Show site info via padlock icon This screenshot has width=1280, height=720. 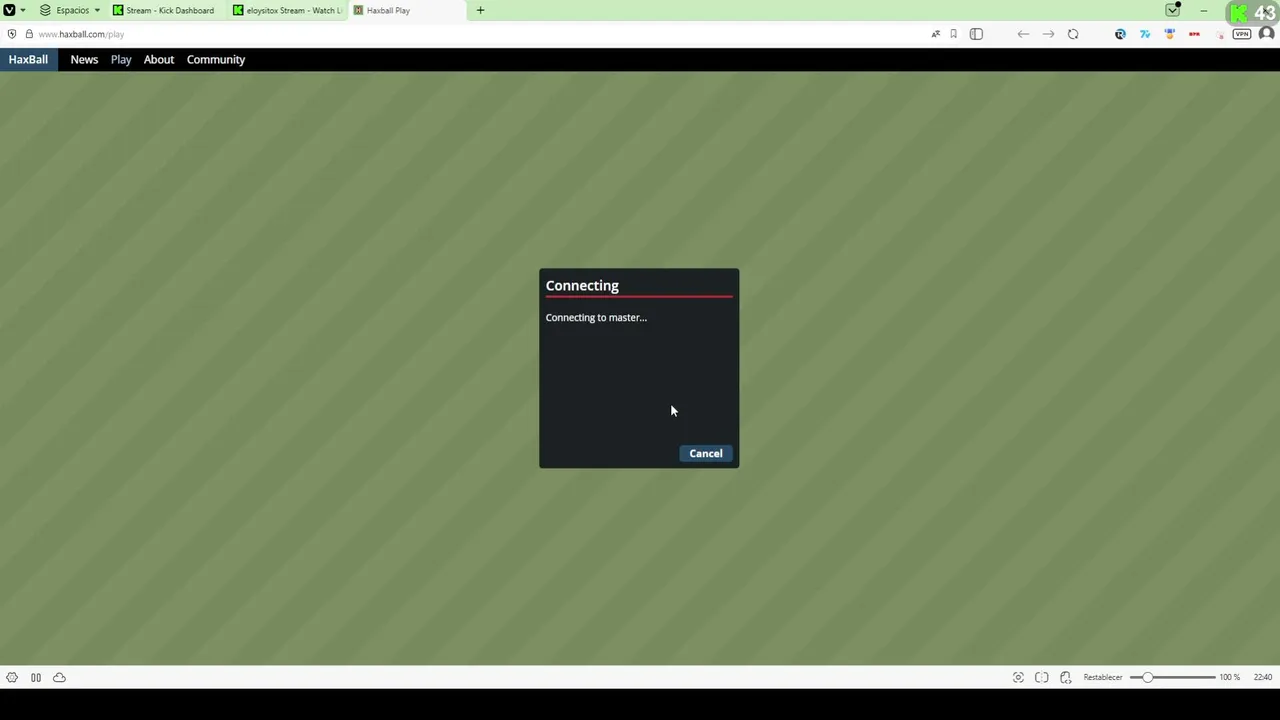(29, 34)
